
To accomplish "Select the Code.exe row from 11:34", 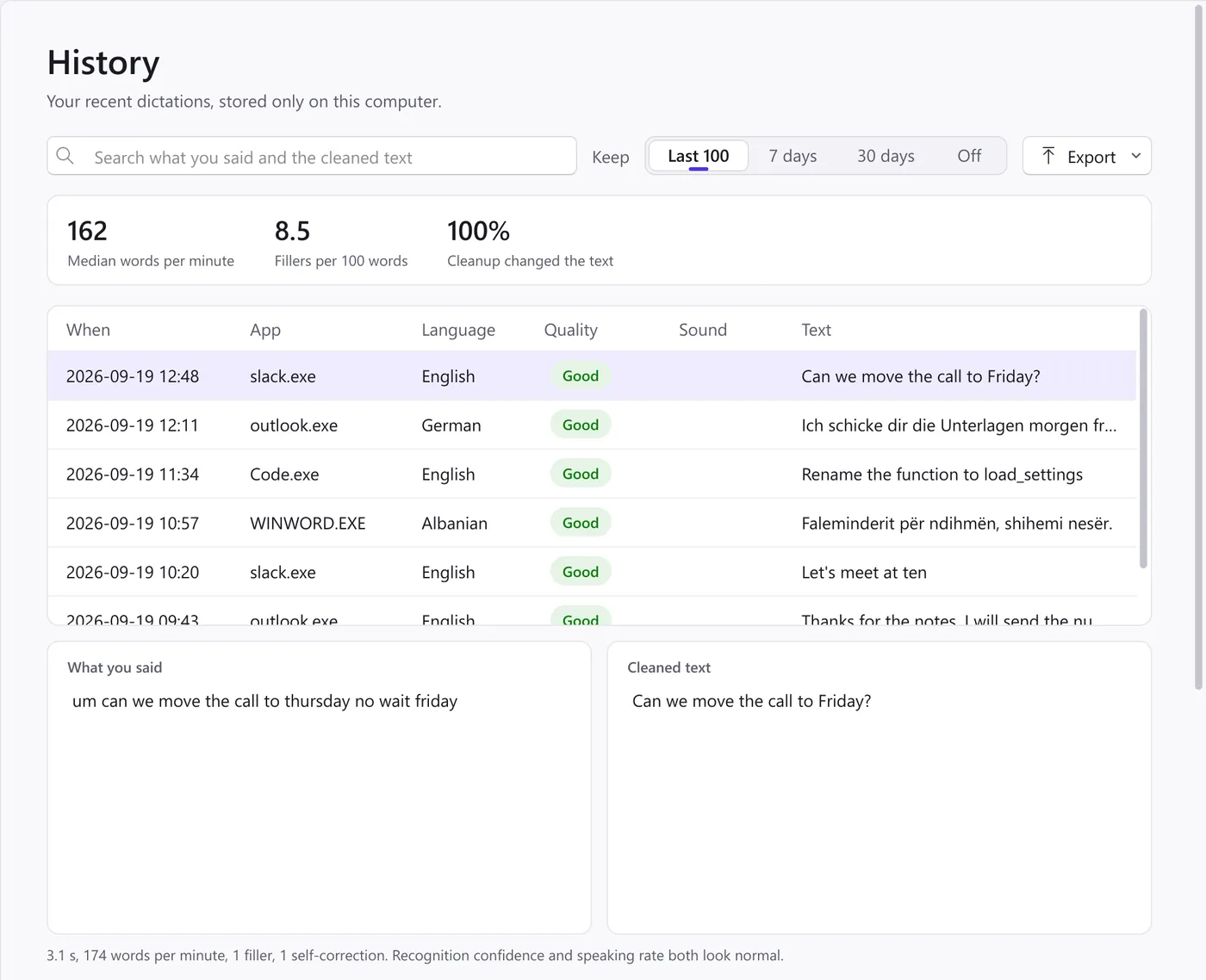I will pyautogui.click(x=592, y=474).
